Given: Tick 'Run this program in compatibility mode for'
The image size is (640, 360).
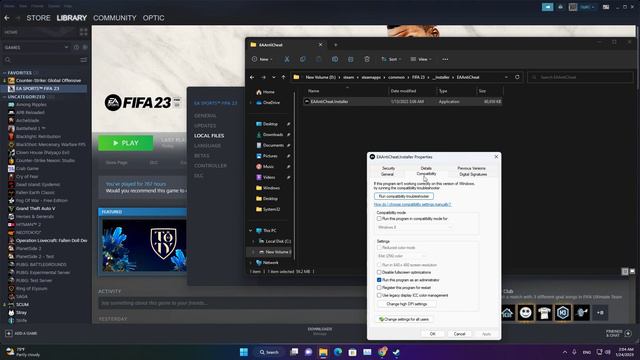Looking at the screenshot, I should click(379, 219).
